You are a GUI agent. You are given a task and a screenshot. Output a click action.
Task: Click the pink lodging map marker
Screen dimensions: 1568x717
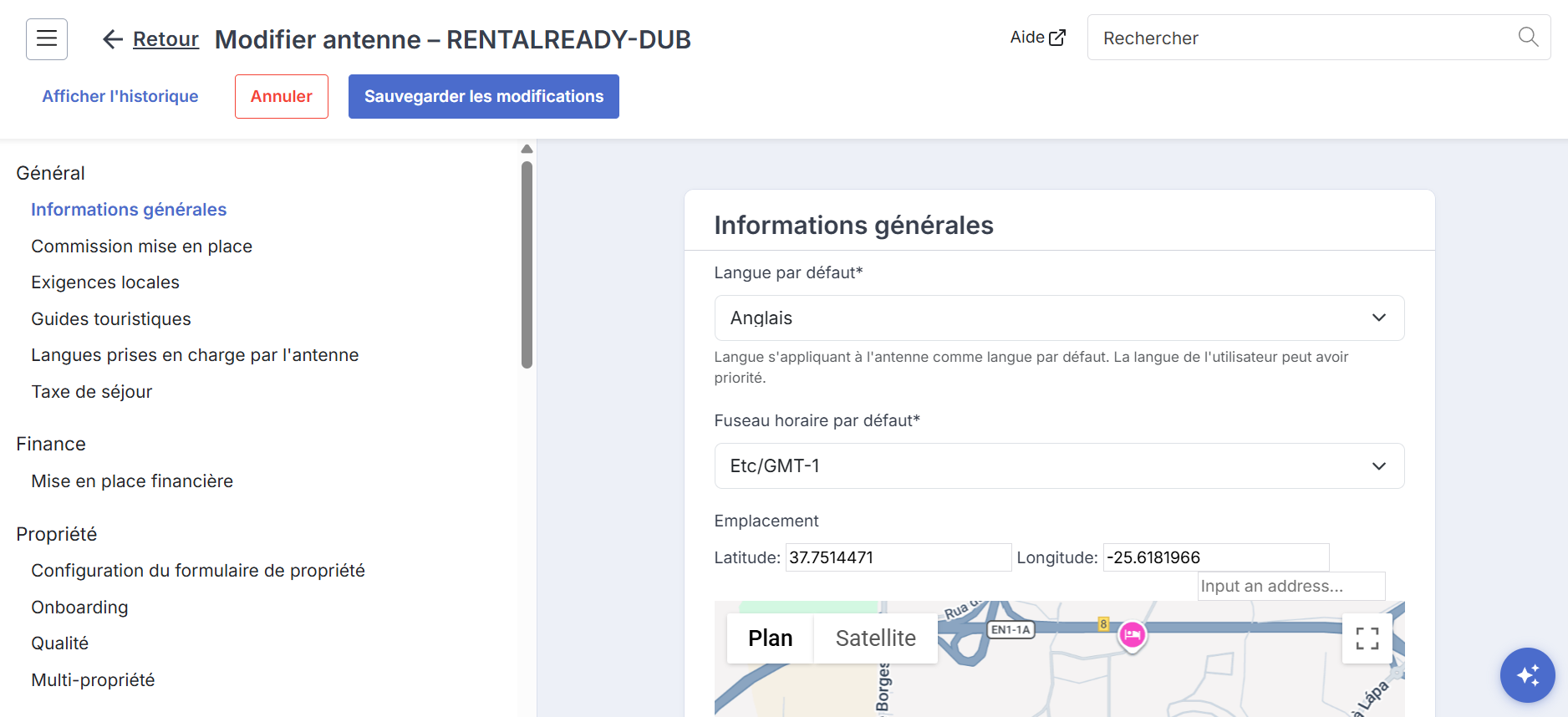[1132, 637]
